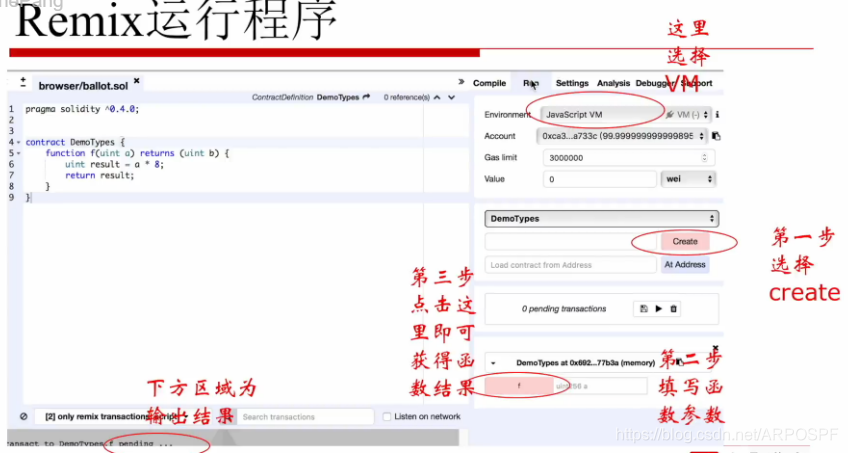This screenshot has height=453, width=848.
Task: Click the constructor arguments field beside Create
Action: click(x=570, y=242)
